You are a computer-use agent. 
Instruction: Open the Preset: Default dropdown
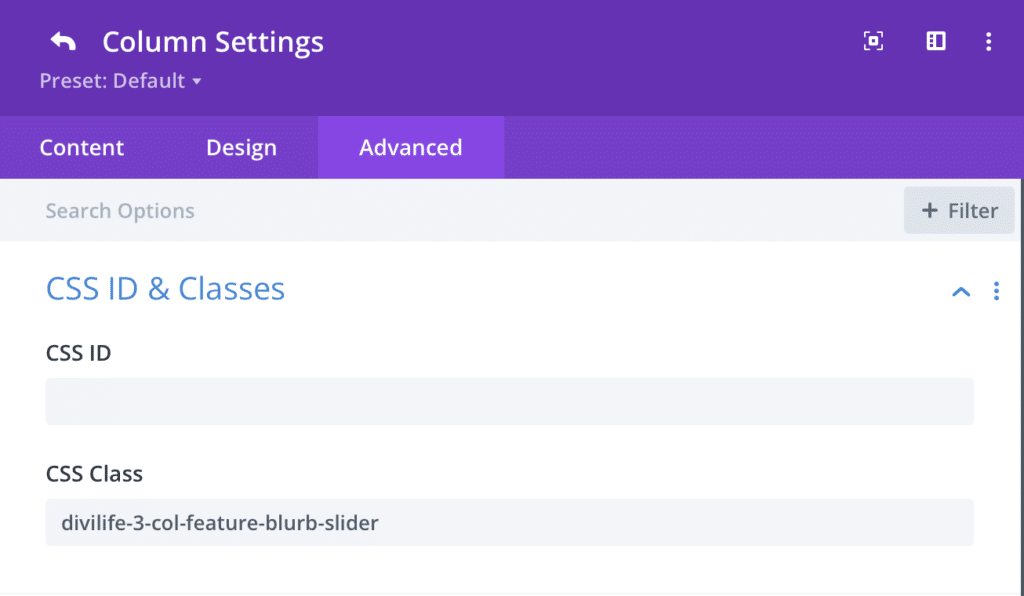tap(120, 81)
